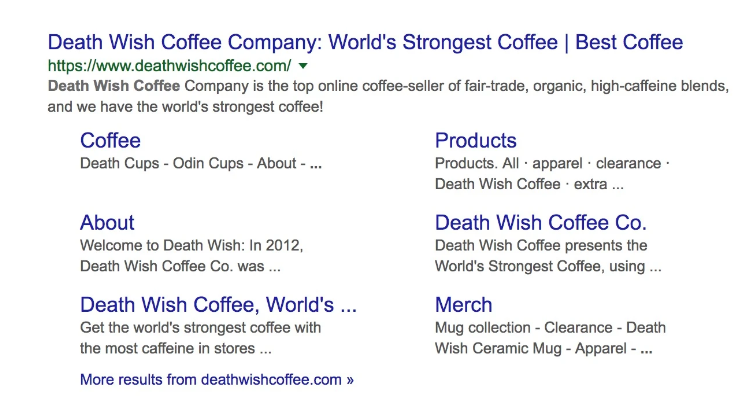754x410 pixels.
Task: Open the Merch sitelink
Action: (x=464, y=305)
